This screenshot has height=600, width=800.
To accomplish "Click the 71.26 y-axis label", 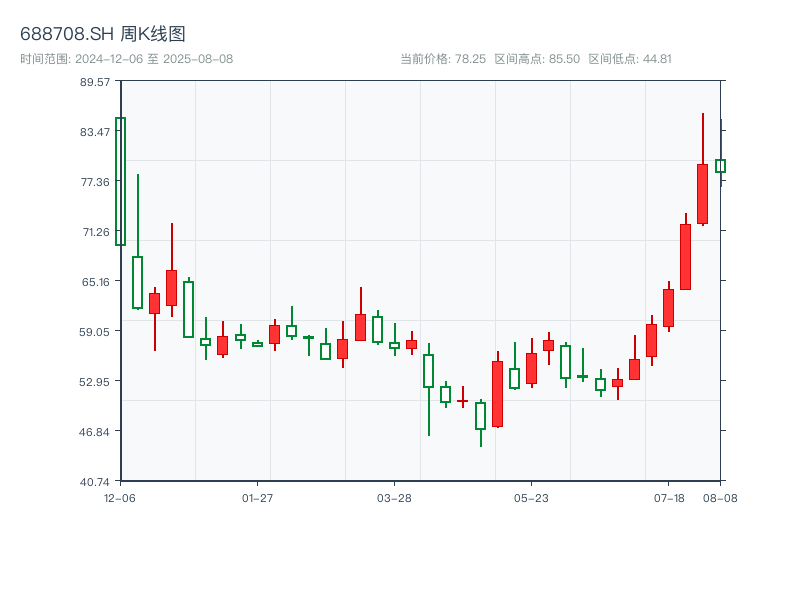I will coord(96,232).
